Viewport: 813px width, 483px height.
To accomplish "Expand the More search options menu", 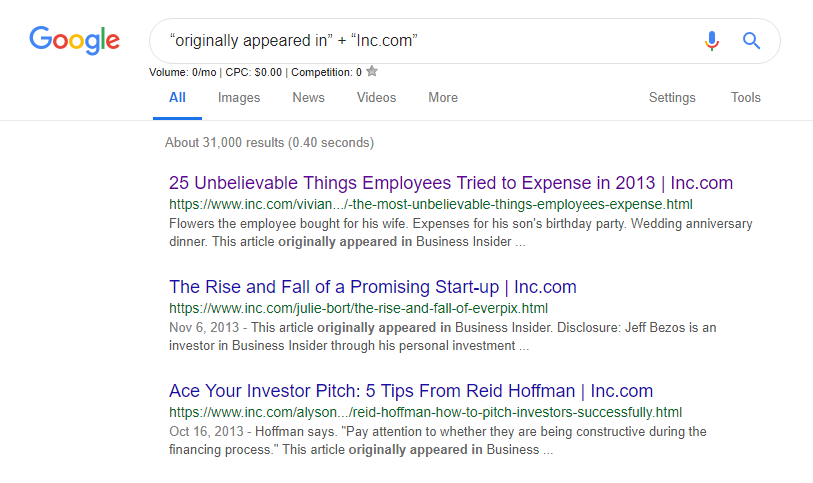I will 443,98.
